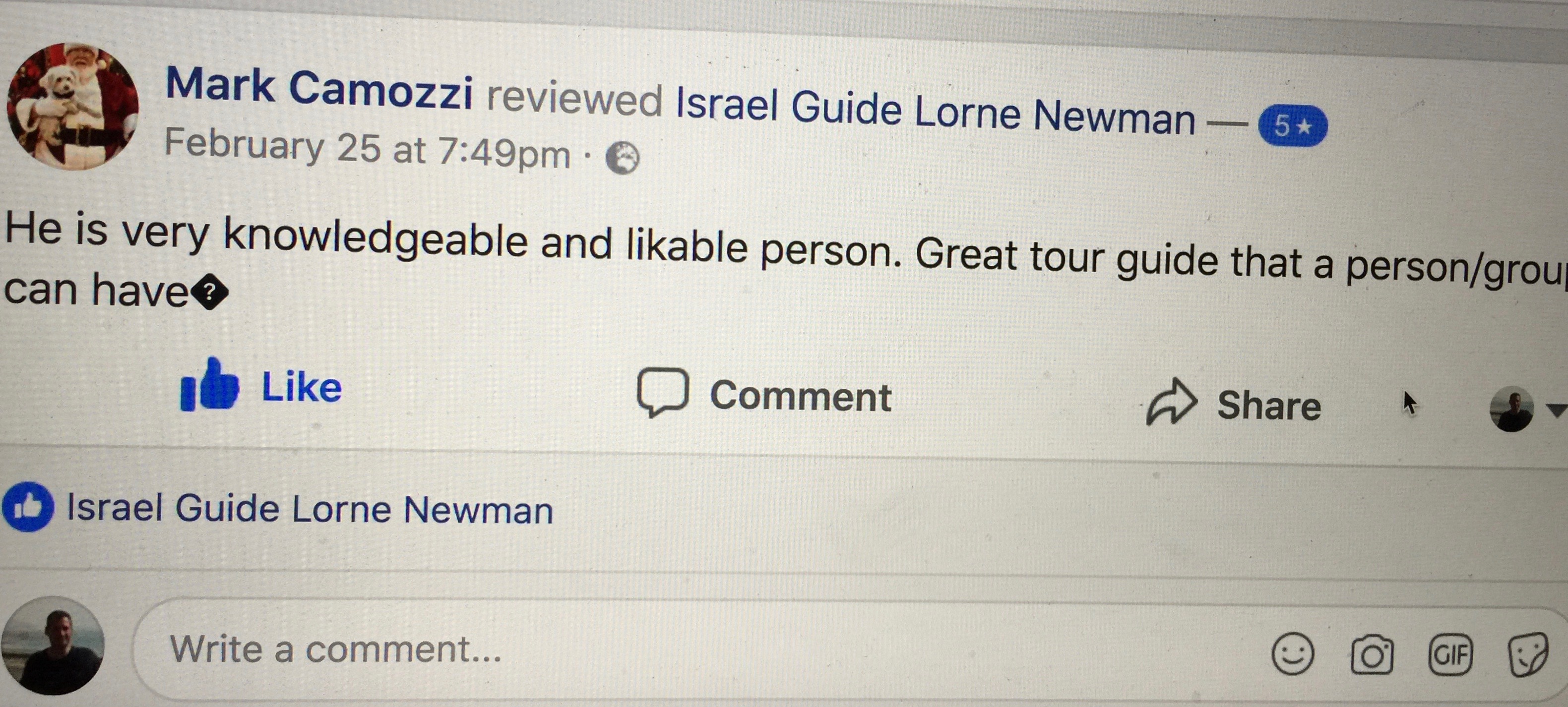Click the globe public privacy icon

(622, 158)
